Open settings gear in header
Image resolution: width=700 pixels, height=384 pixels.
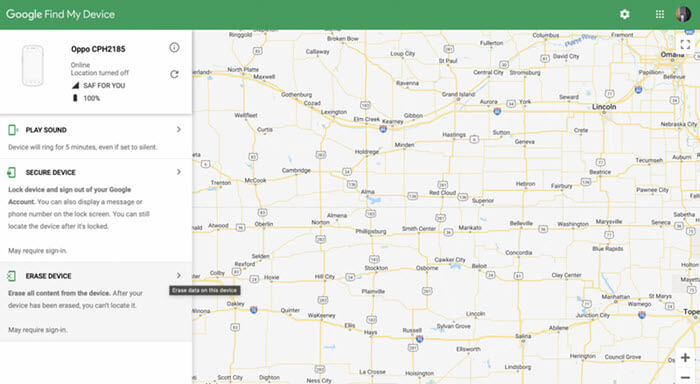pyautogui.click(x=624, y=14)
